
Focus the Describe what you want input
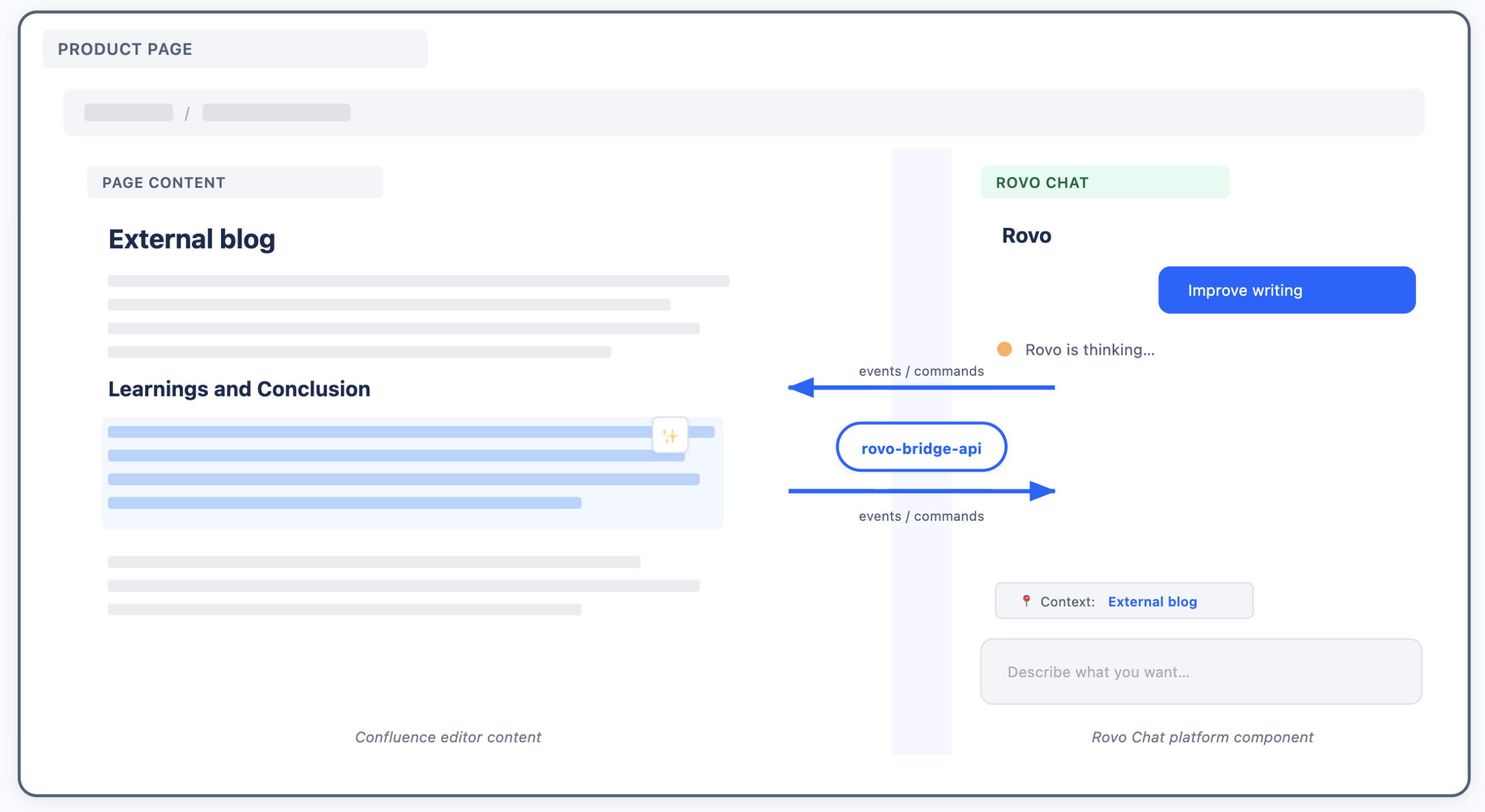[x=1200, y=672]
